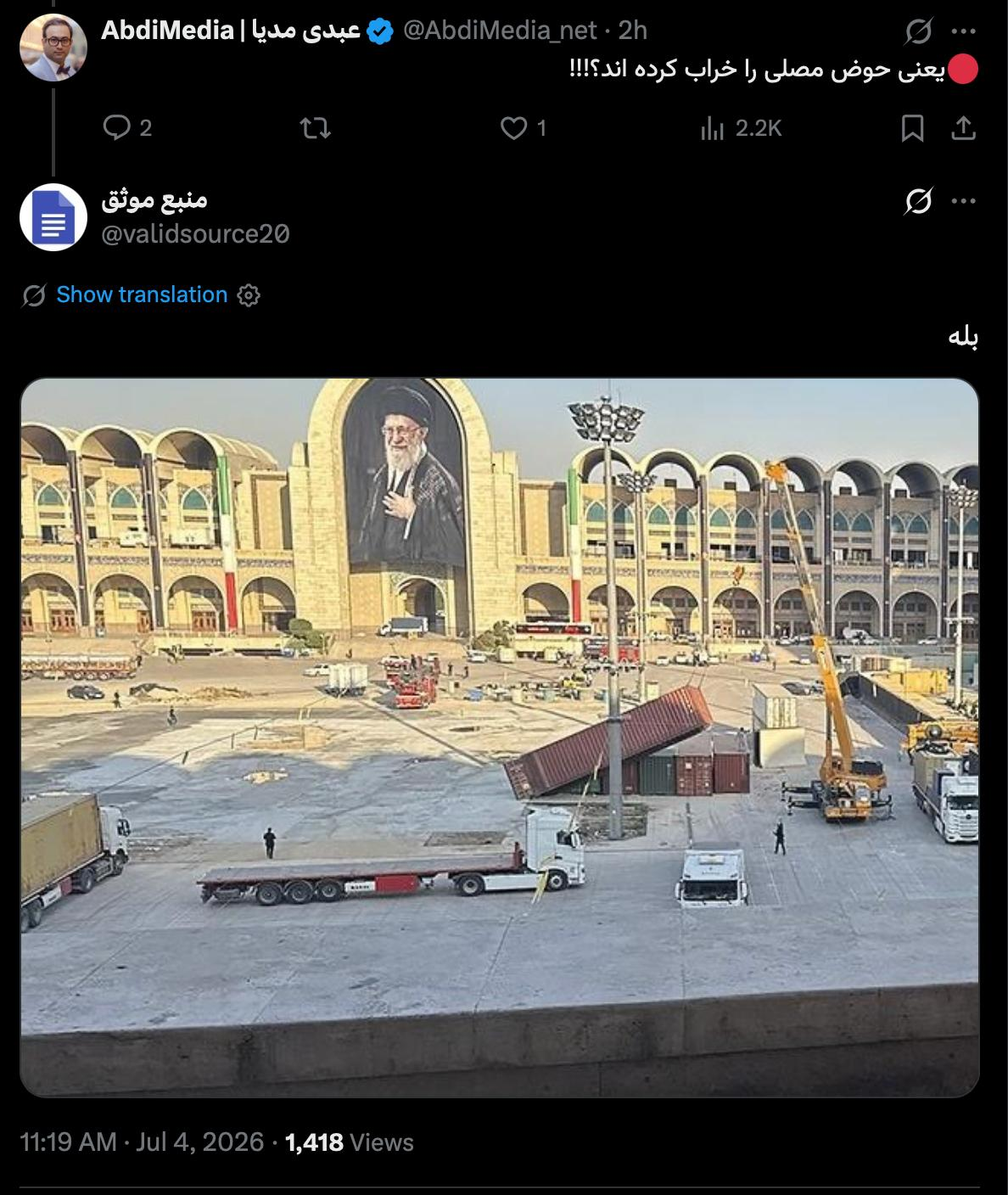Click the AbdiMedia display name
Viewport: 1008px width, 1195px height.
(x=231, y=31)
